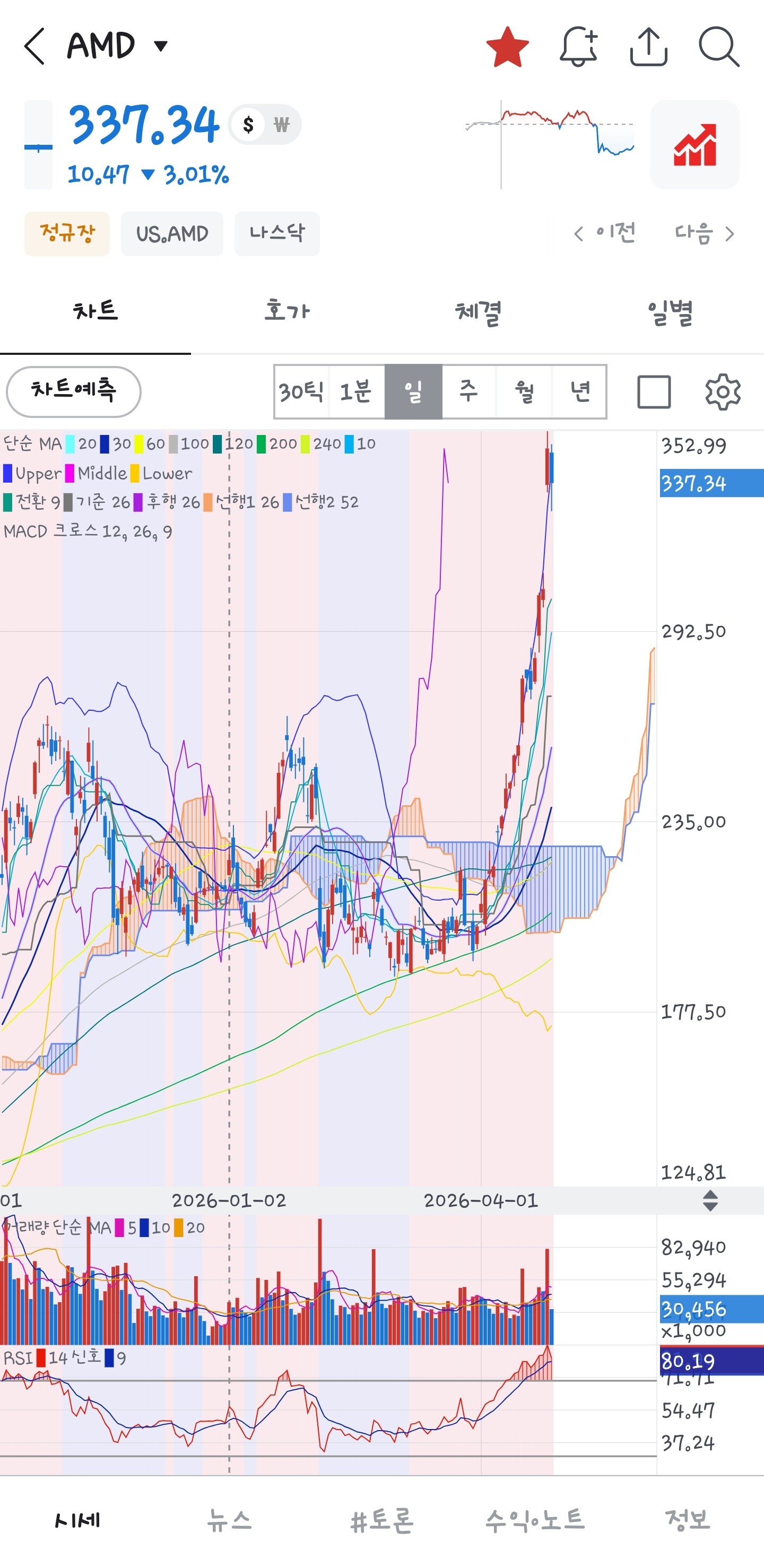The height and width of the screenshot is (1568, 764).
Task: Open the 시세 bottom tab
Action: (77, 1520)
